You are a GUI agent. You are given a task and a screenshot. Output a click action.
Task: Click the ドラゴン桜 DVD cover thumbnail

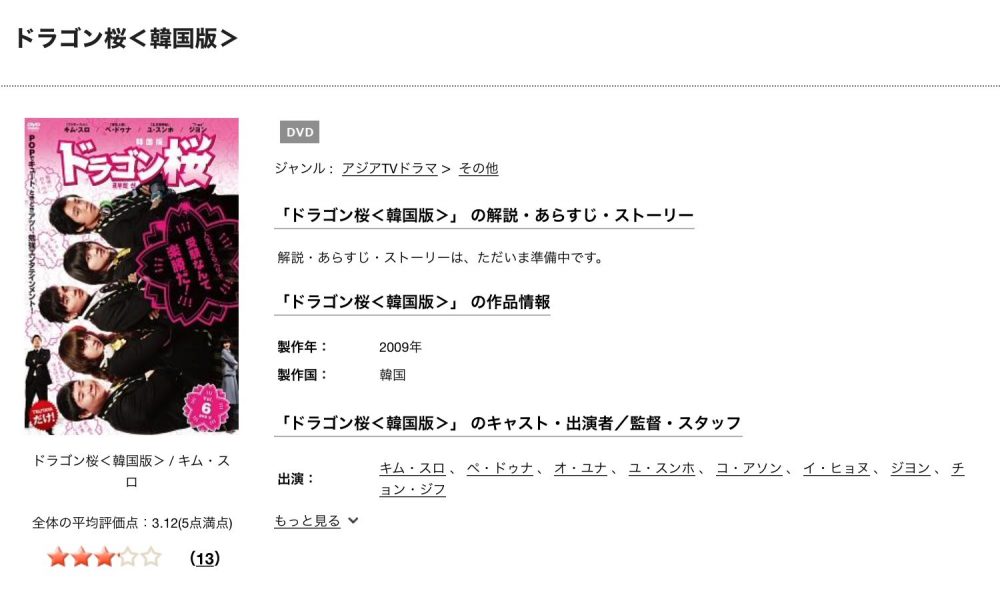pos(131,275)
